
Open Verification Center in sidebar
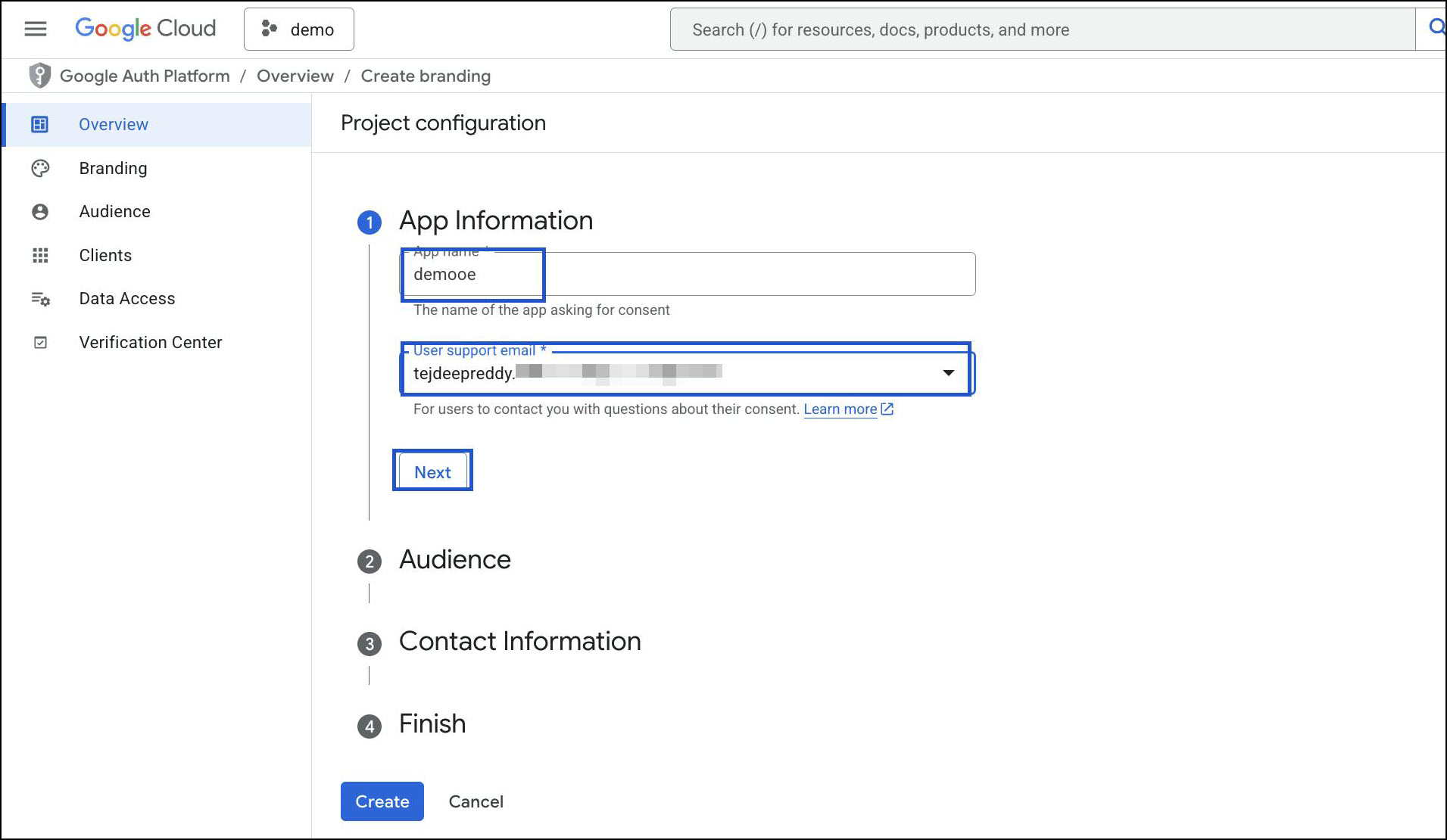pos(150,343)
